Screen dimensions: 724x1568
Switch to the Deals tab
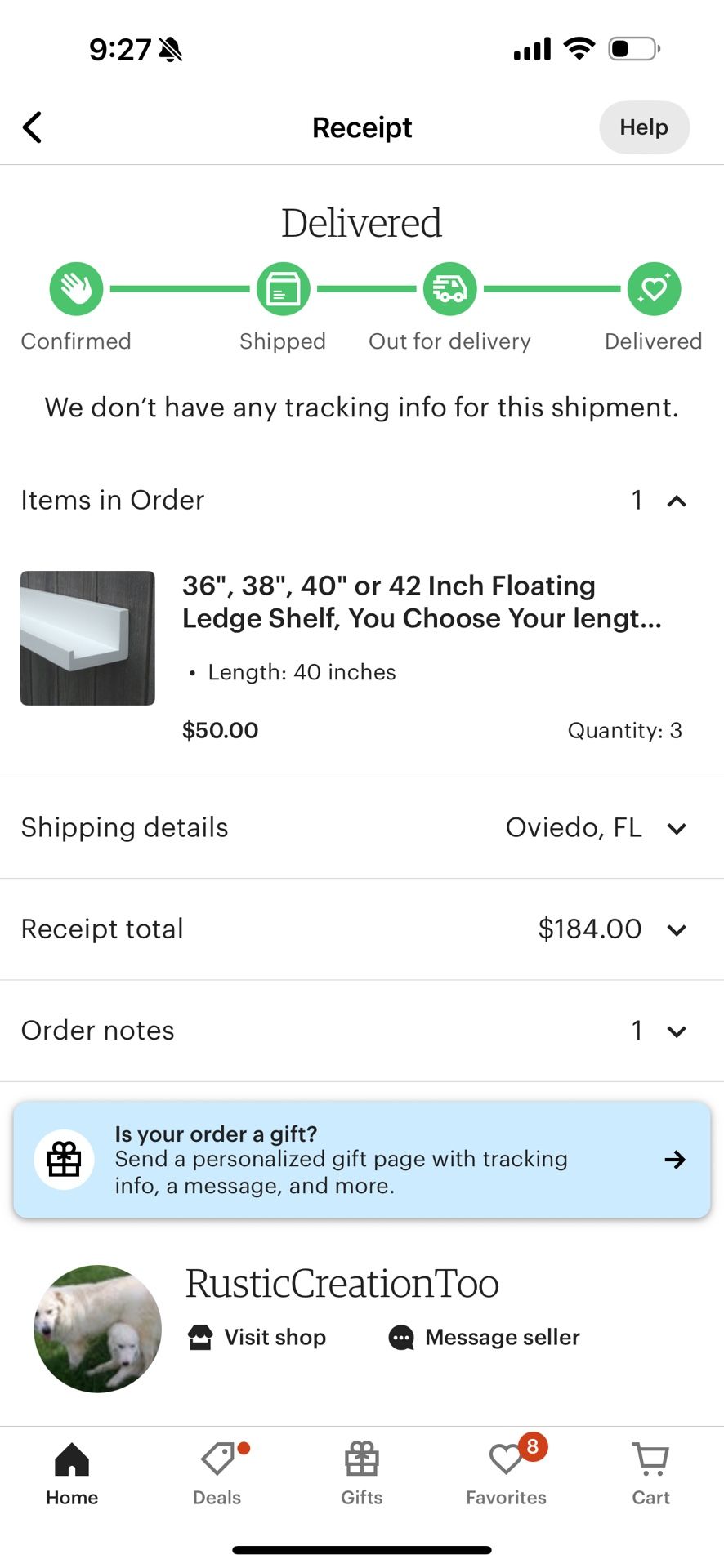[x=217, y=1474]
